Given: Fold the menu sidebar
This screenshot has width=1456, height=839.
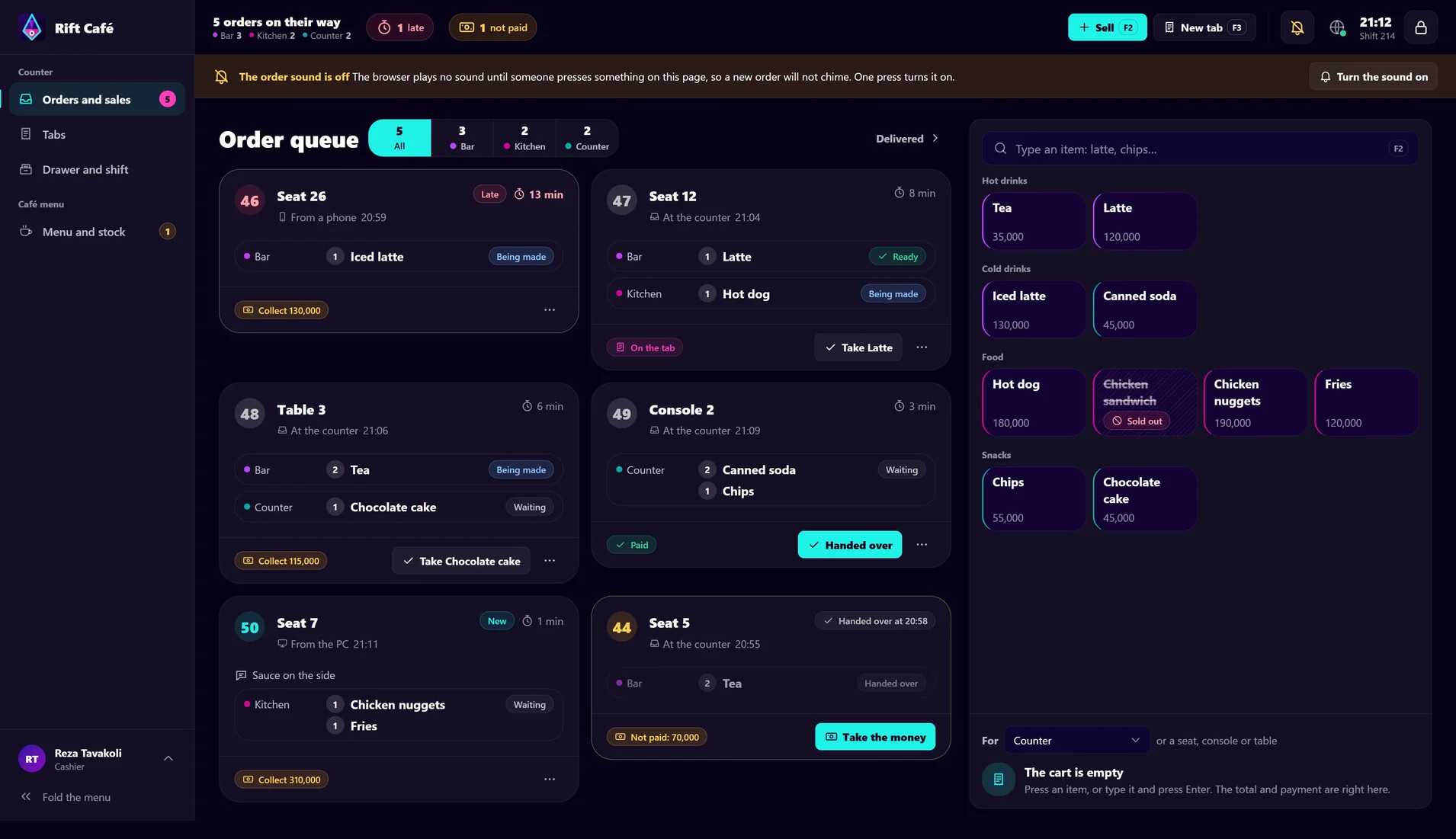Looking at the screenshot, I should [x=66, y=797].
